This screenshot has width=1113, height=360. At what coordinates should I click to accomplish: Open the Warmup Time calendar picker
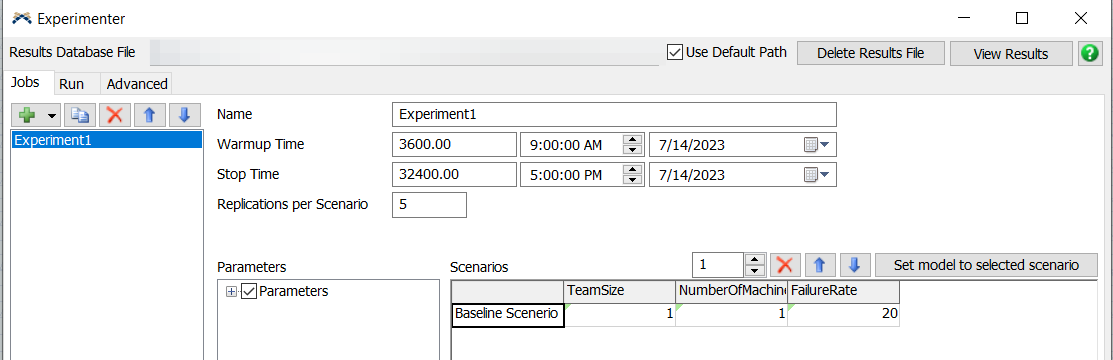[816, 145]
